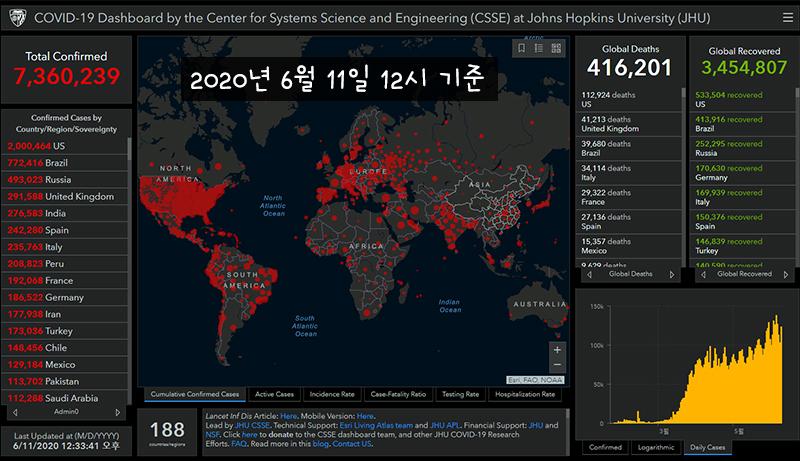
Task: Select the Daily Cases chart tab
Action: (708, 447)
